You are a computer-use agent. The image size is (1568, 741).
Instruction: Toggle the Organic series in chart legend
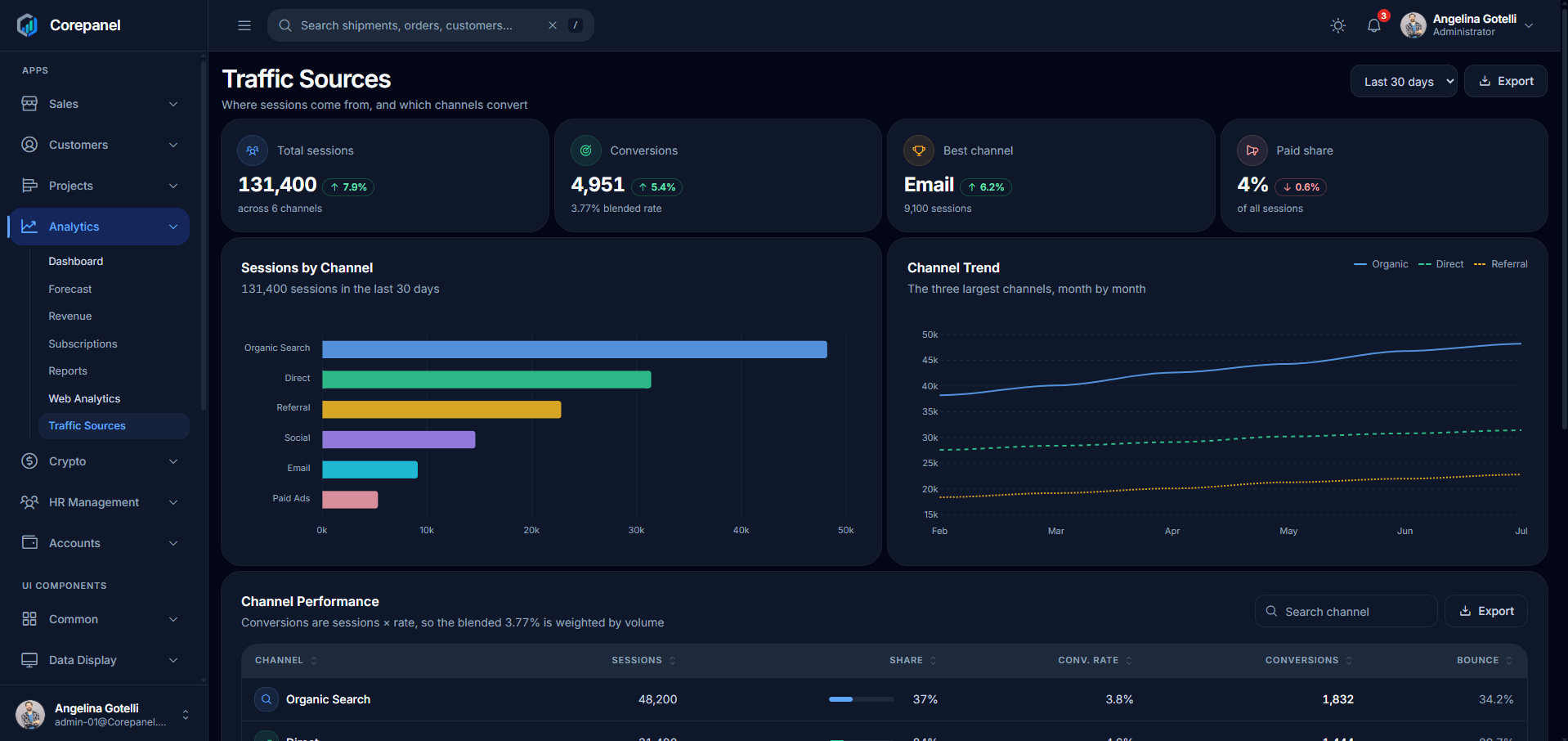pos(1381,264)
